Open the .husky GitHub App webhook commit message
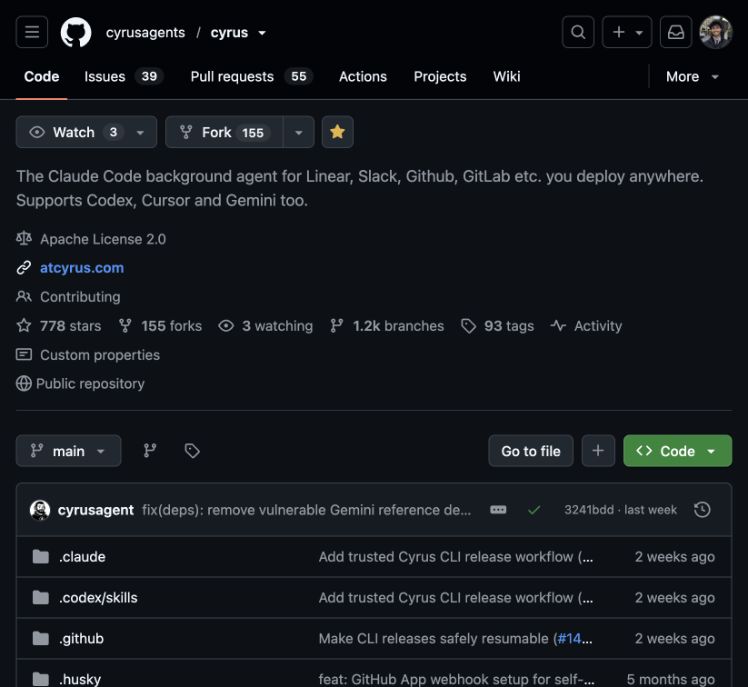The height and width of the screenshot is (687, 748). (x=457, y=679)
